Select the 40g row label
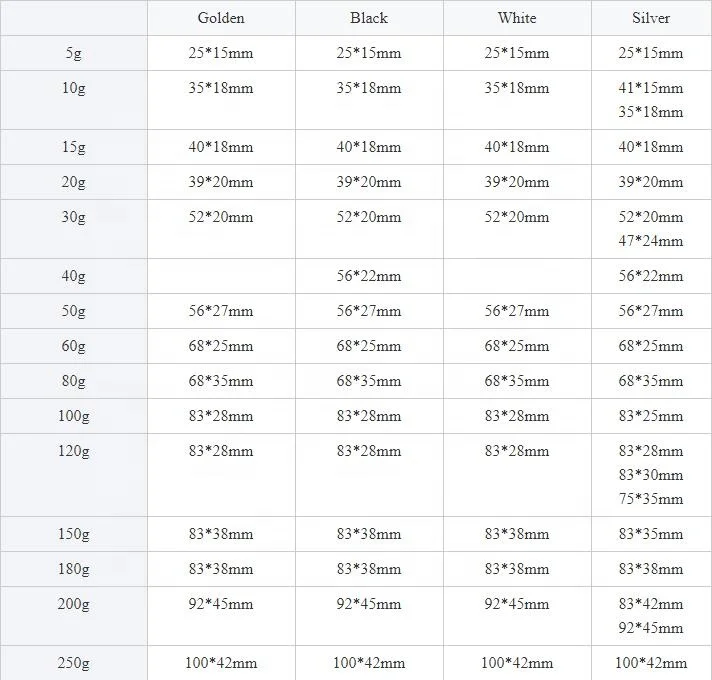Screen dimensions: 712x680 click(x=73, y=276)
